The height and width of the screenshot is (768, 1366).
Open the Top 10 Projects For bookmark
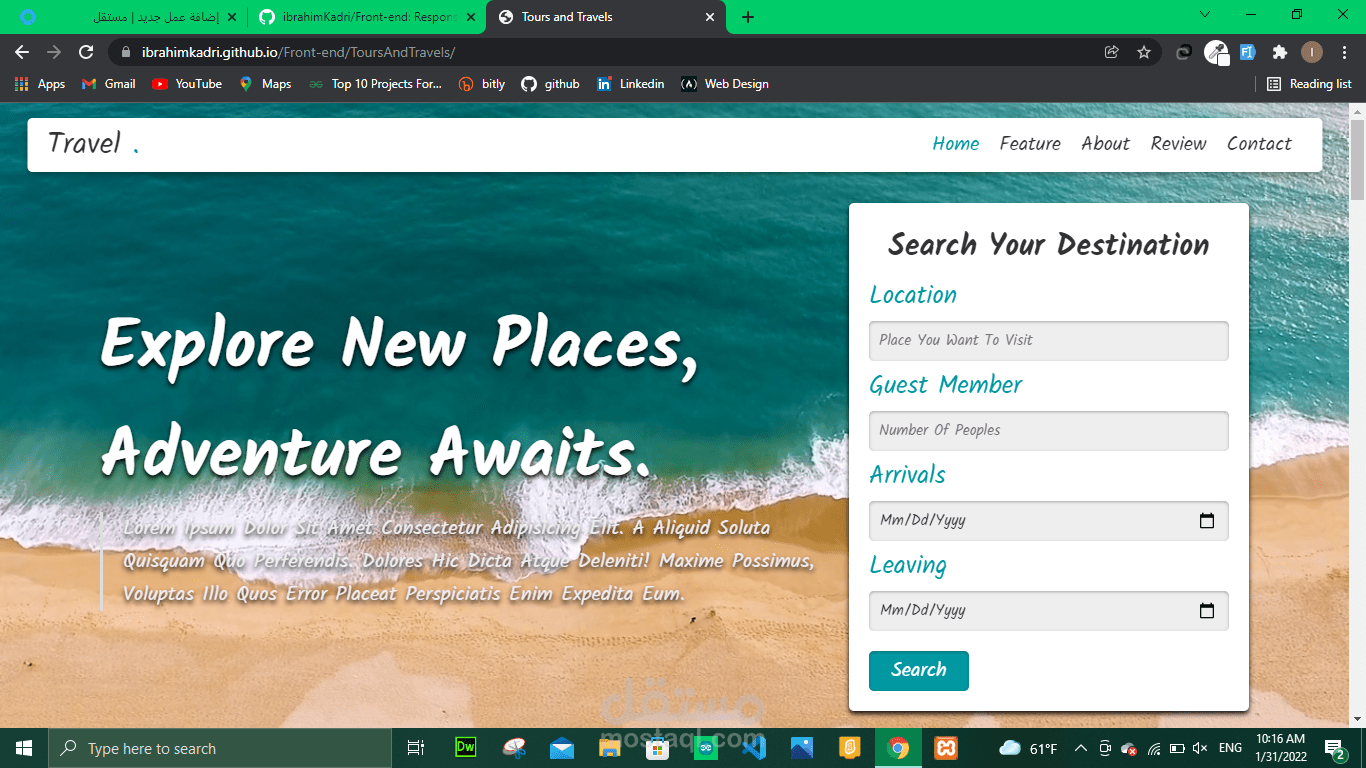375,84
